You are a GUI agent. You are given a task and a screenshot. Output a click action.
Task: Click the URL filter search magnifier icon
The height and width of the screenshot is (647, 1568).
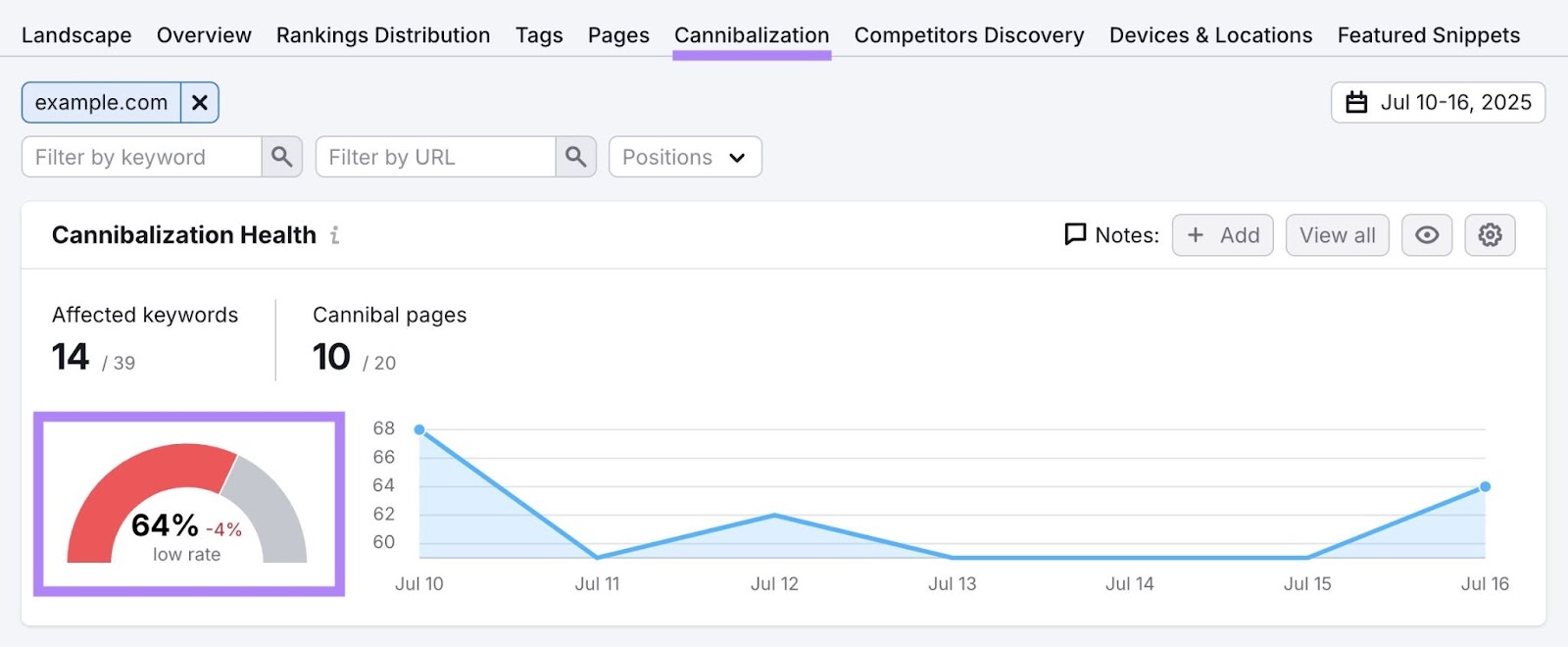click(575, 157)
